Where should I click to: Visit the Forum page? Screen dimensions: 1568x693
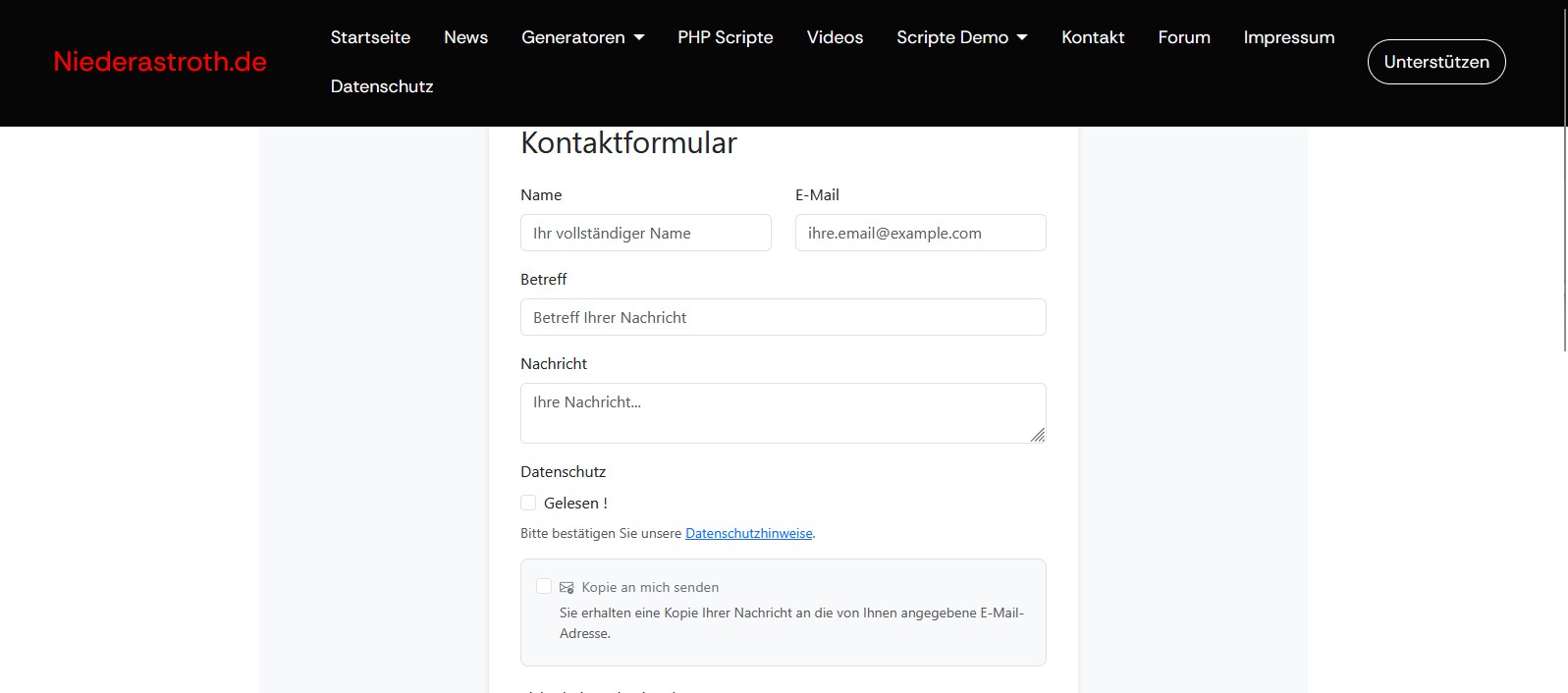[x=1183, y=37]
